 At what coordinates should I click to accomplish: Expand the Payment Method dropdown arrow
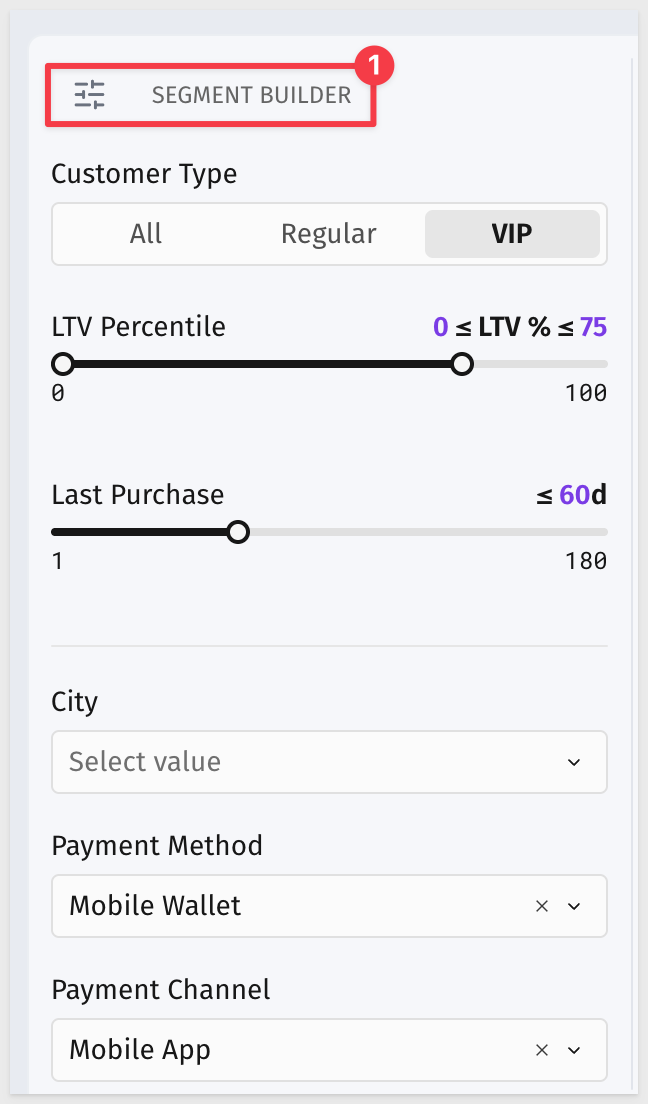point(574,906)
